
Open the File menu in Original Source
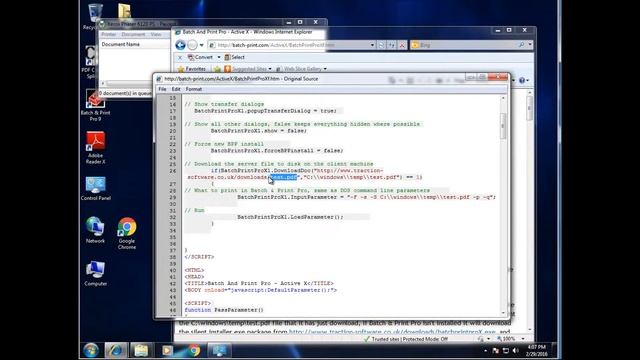162,89
